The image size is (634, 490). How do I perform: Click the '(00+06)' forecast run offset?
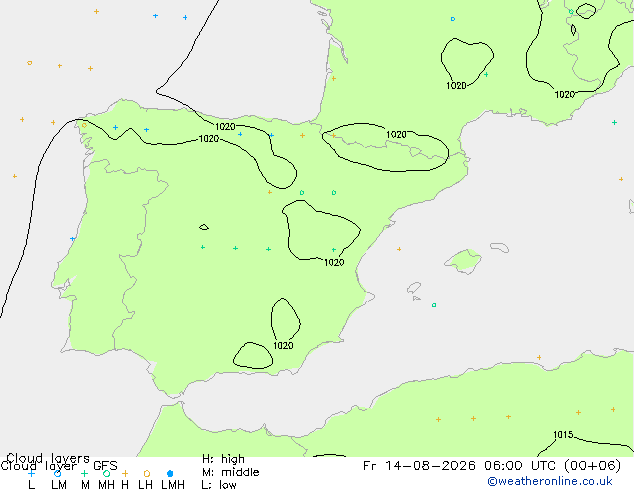click(593, 466)
